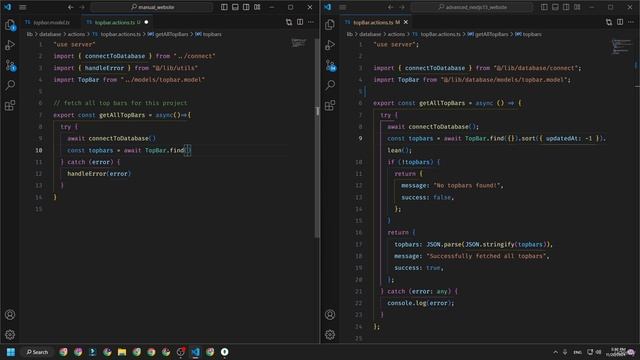The width and height of the screenshot is (640, 360).
Task: Switch to topbar.model.ts tab
Action: click(x=50, y=22)
